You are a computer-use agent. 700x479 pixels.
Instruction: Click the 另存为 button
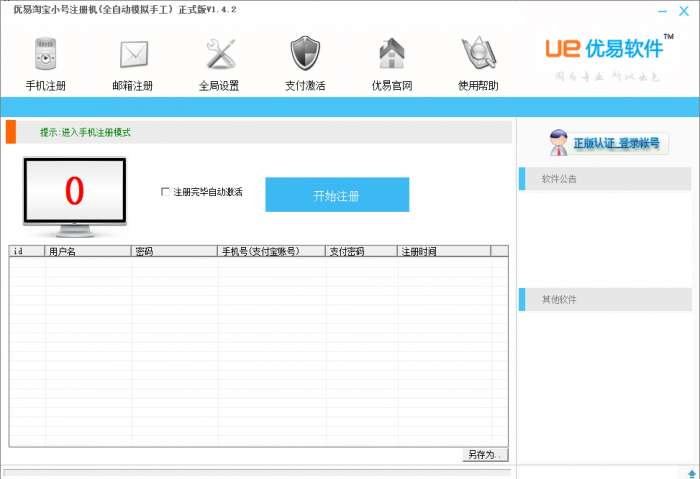click(x=485, y=454)
